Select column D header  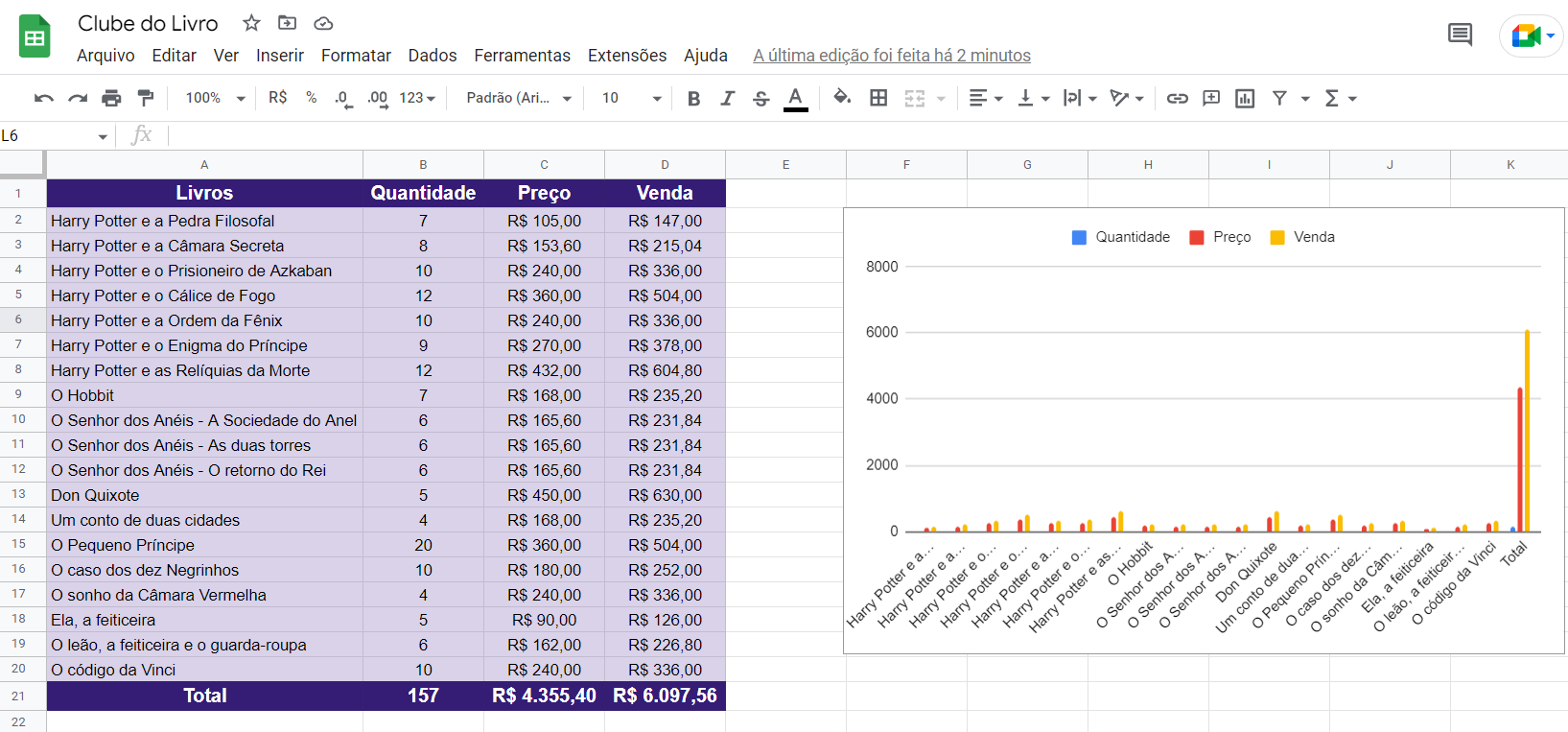665,165
